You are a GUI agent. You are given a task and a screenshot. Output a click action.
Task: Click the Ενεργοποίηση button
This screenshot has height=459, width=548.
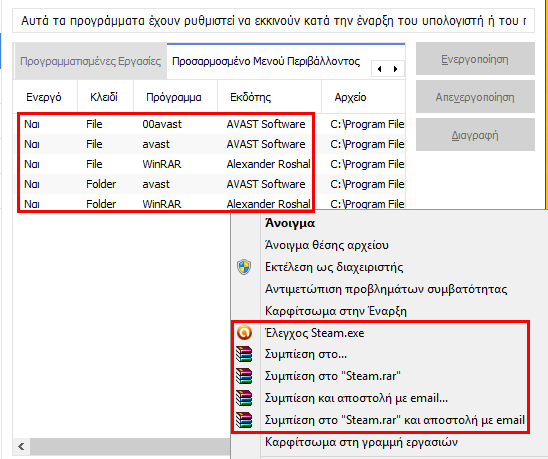[x=475, y=59]
